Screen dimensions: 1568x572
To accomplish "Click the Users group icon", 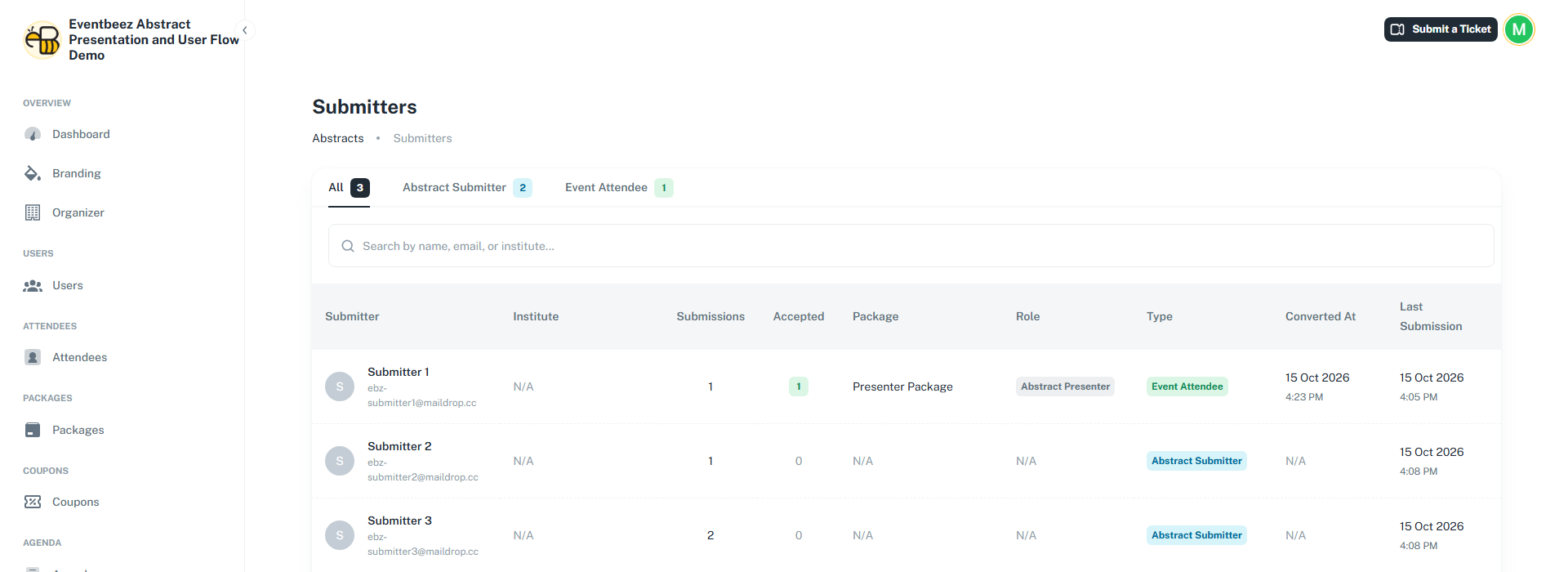I will (33, 285).
